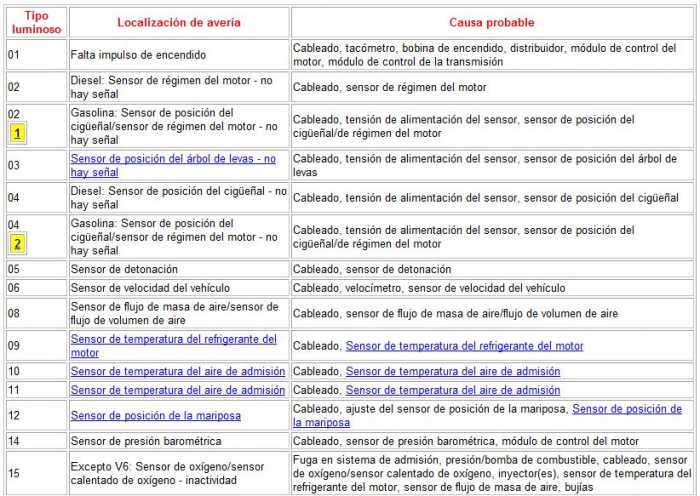Click the yellow note marker 2
The width and height of the screenshot is (700, 496).
click(x=19, y=244)
